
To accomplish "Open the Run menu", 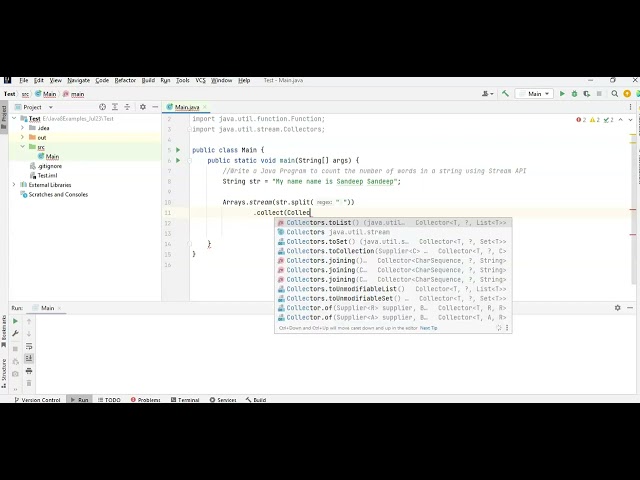I will 165,80.
